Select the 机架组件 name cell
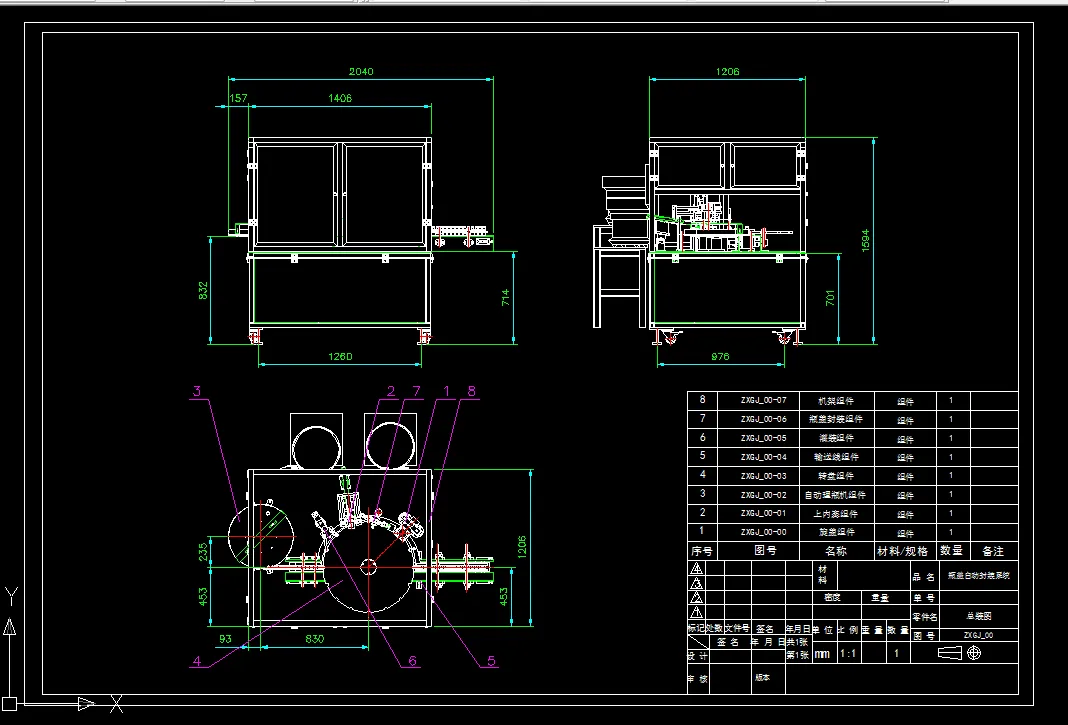Image resolution: width=1068 pixels, height=725 pixels. [836, 401]
